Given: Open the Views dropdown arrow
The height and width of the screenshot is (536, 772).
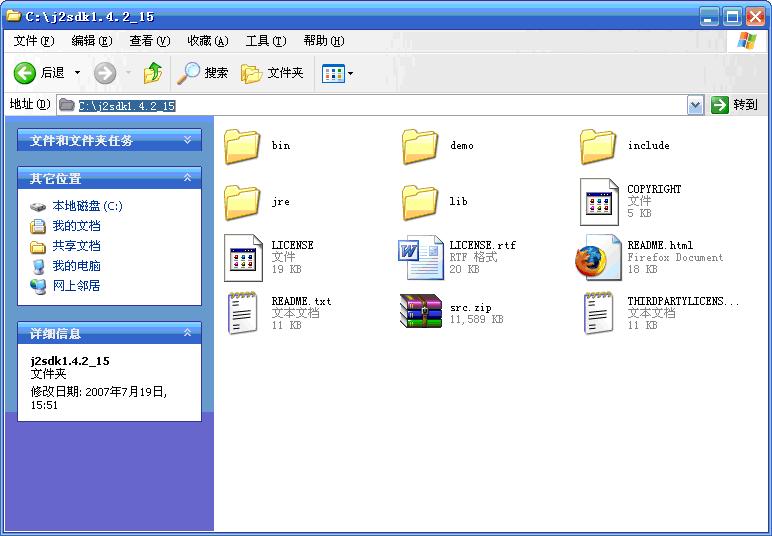Looking at the screenshot, I should point(350,74).
